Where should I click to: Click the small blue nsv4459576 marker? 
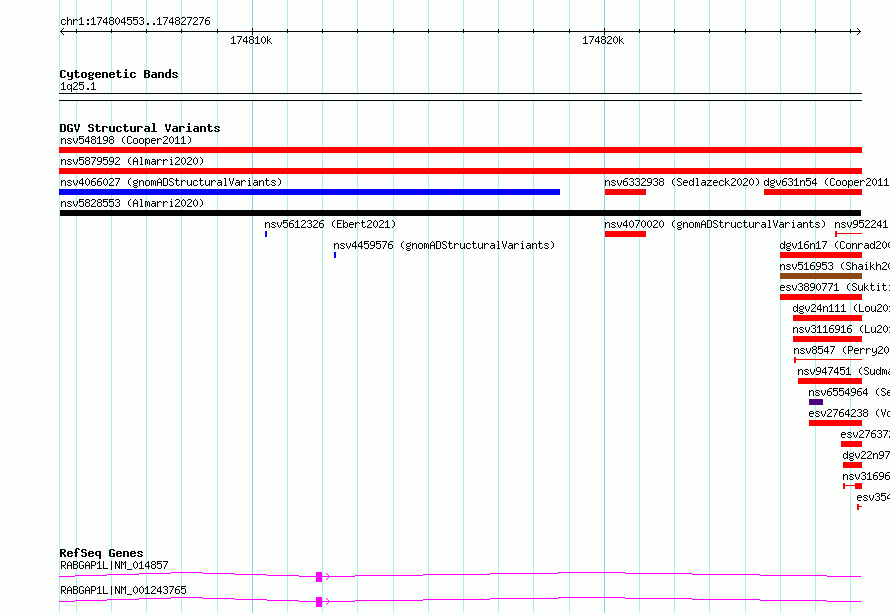(335, 255)
